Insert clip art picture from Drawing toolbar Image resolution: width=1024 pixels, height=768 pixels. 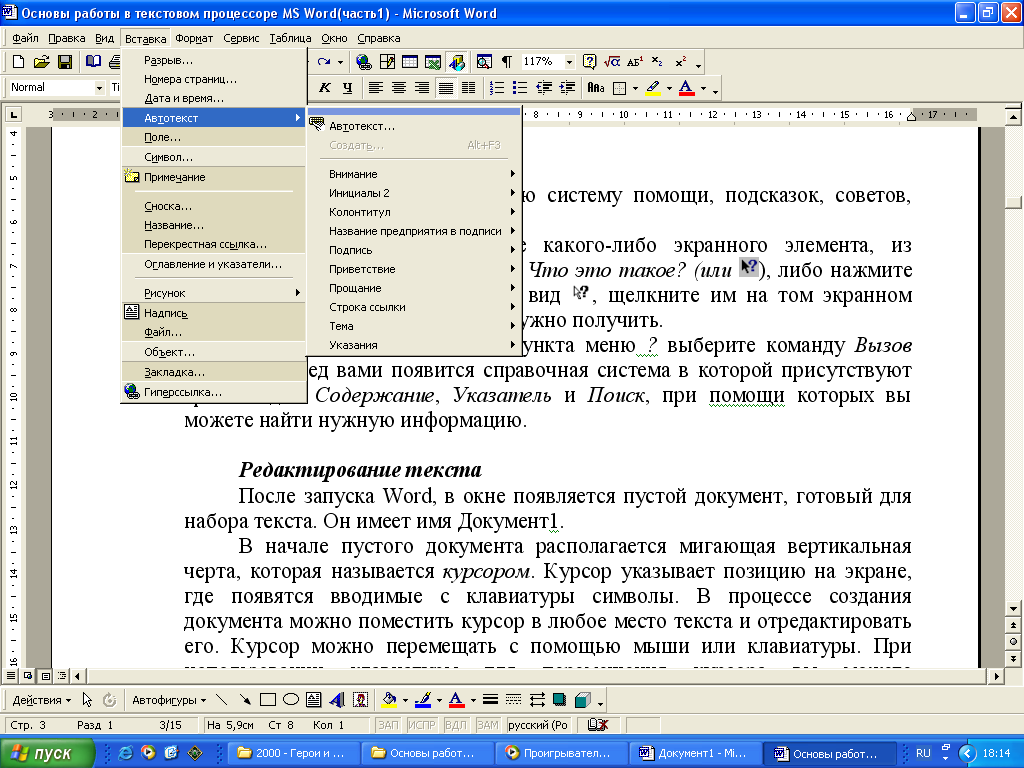(x=360, y=700)
